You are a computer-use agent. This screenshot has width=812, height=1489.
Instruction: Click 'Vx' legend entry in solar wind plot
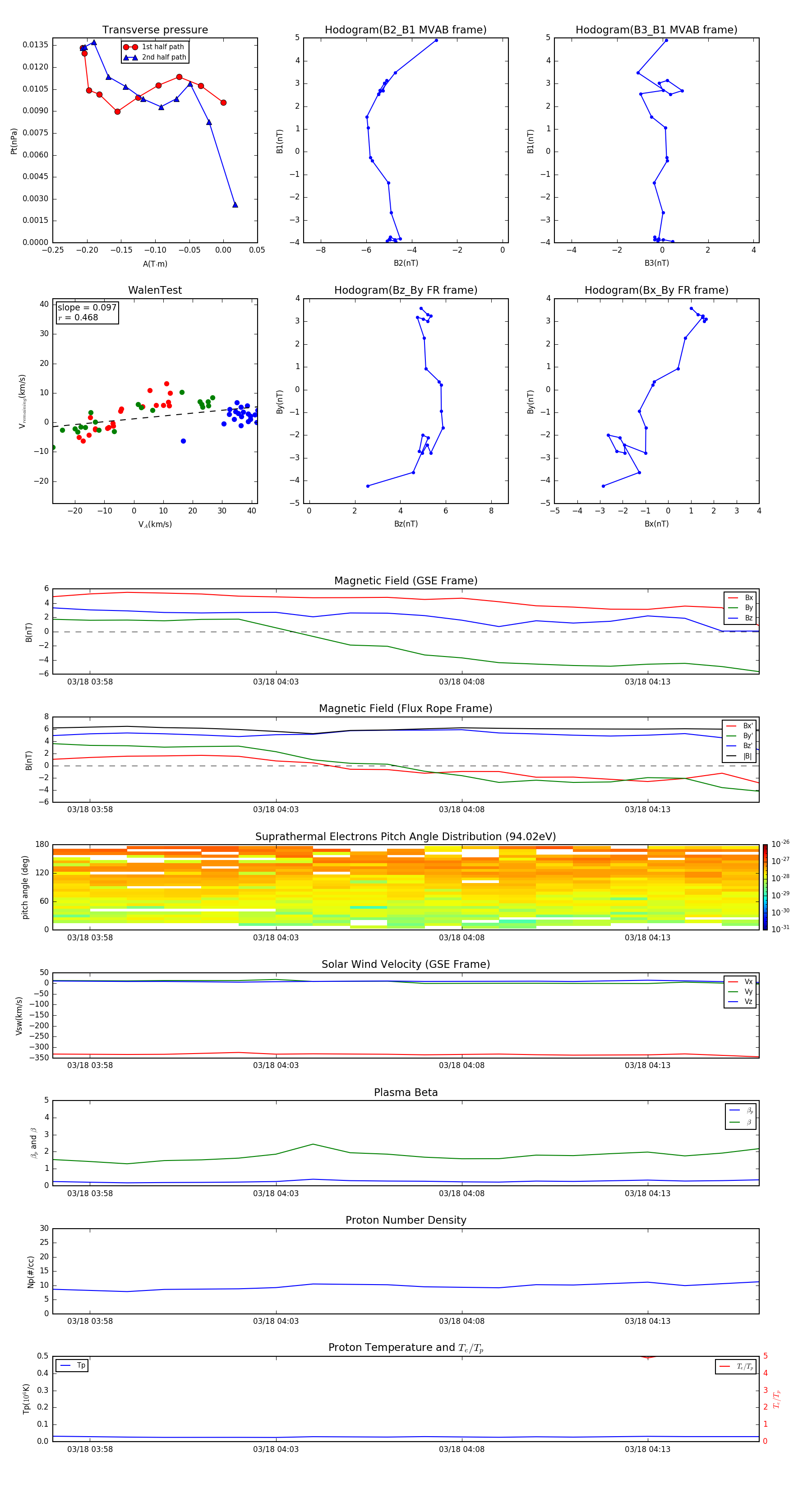click(741, 982)
